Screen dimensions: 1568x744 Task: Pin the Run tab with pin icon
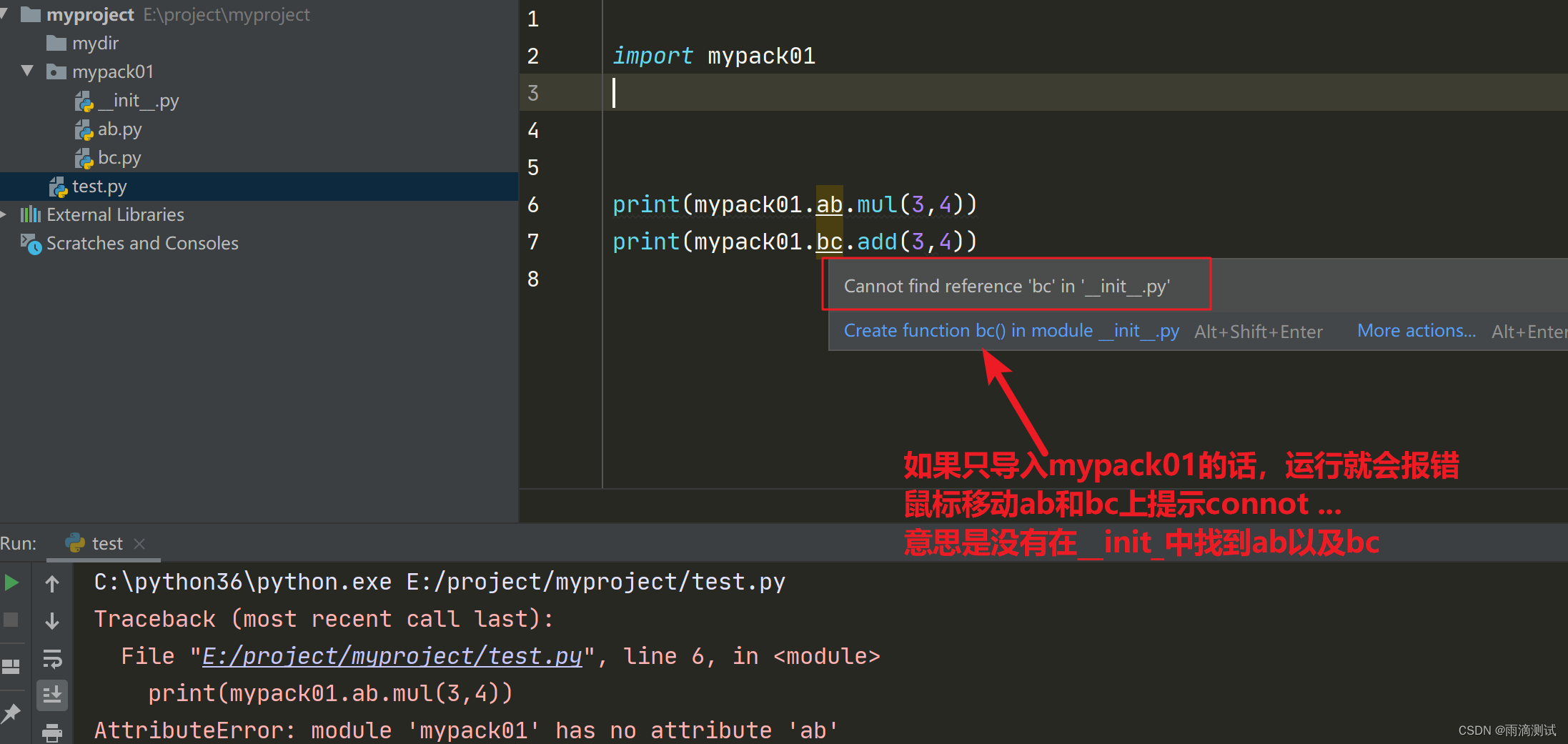[x=11, y=713]
